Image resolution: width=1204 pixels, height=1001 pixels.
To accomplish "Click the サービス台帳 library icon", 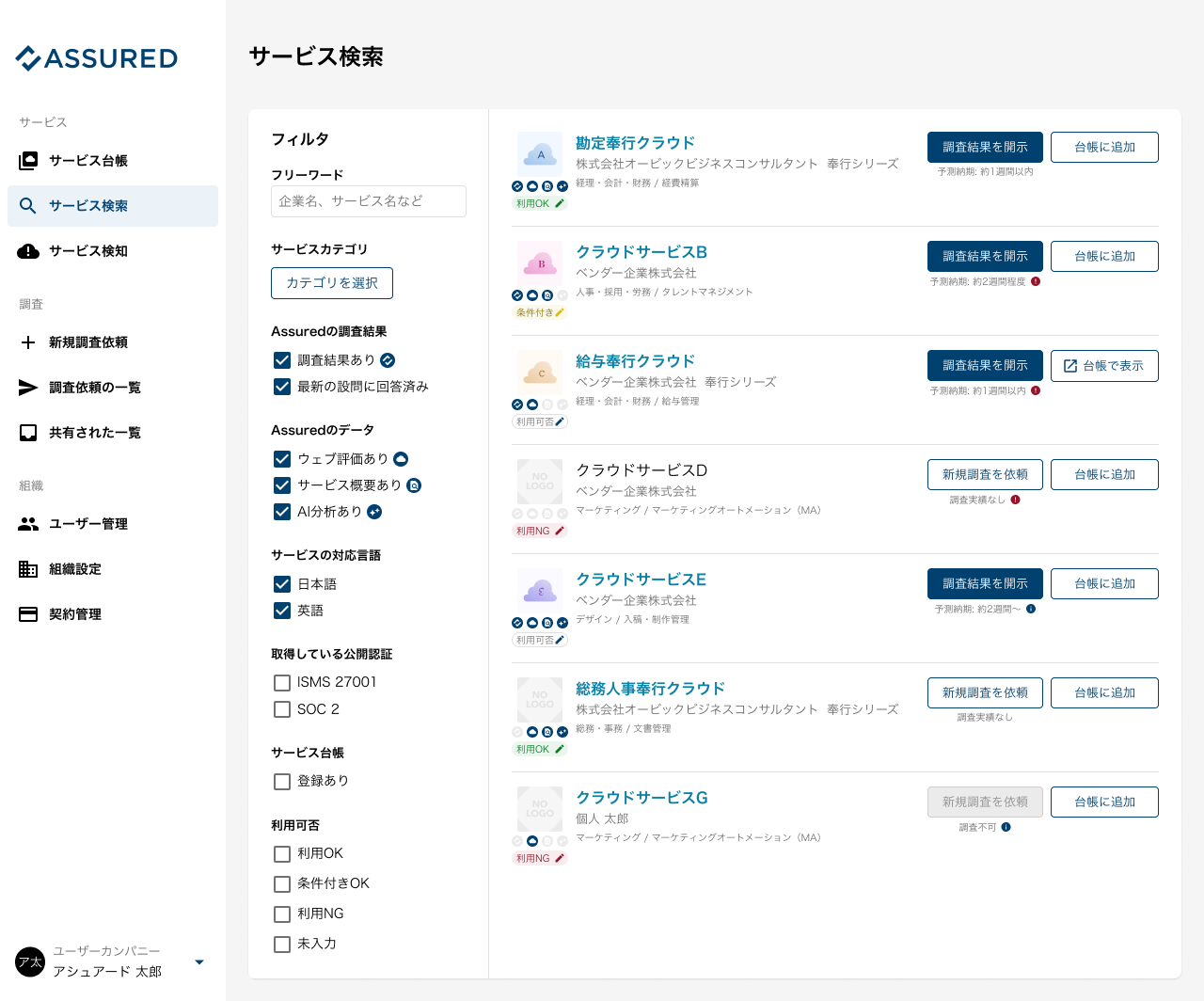I will tap(28, 161).
